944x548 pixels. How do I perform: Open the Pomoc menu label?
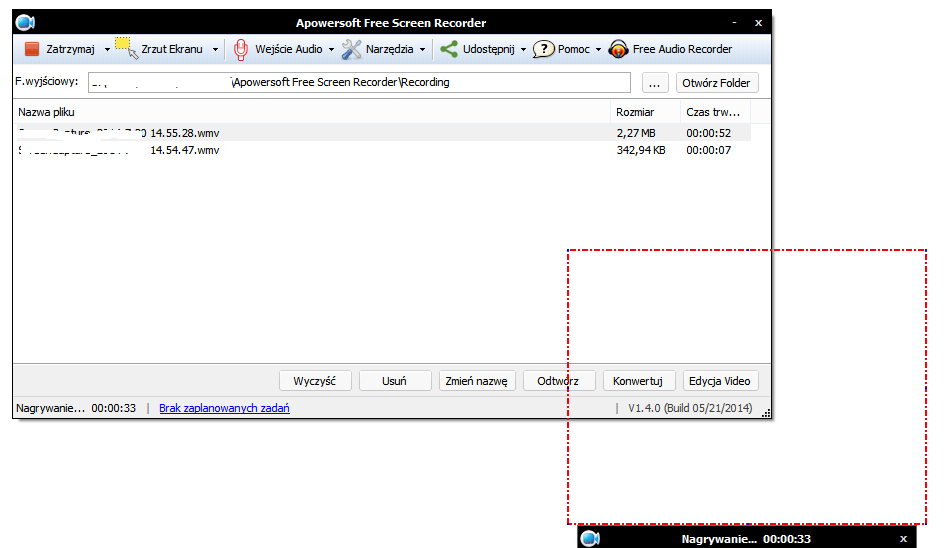pyautogui.click(x=574, y=49)
